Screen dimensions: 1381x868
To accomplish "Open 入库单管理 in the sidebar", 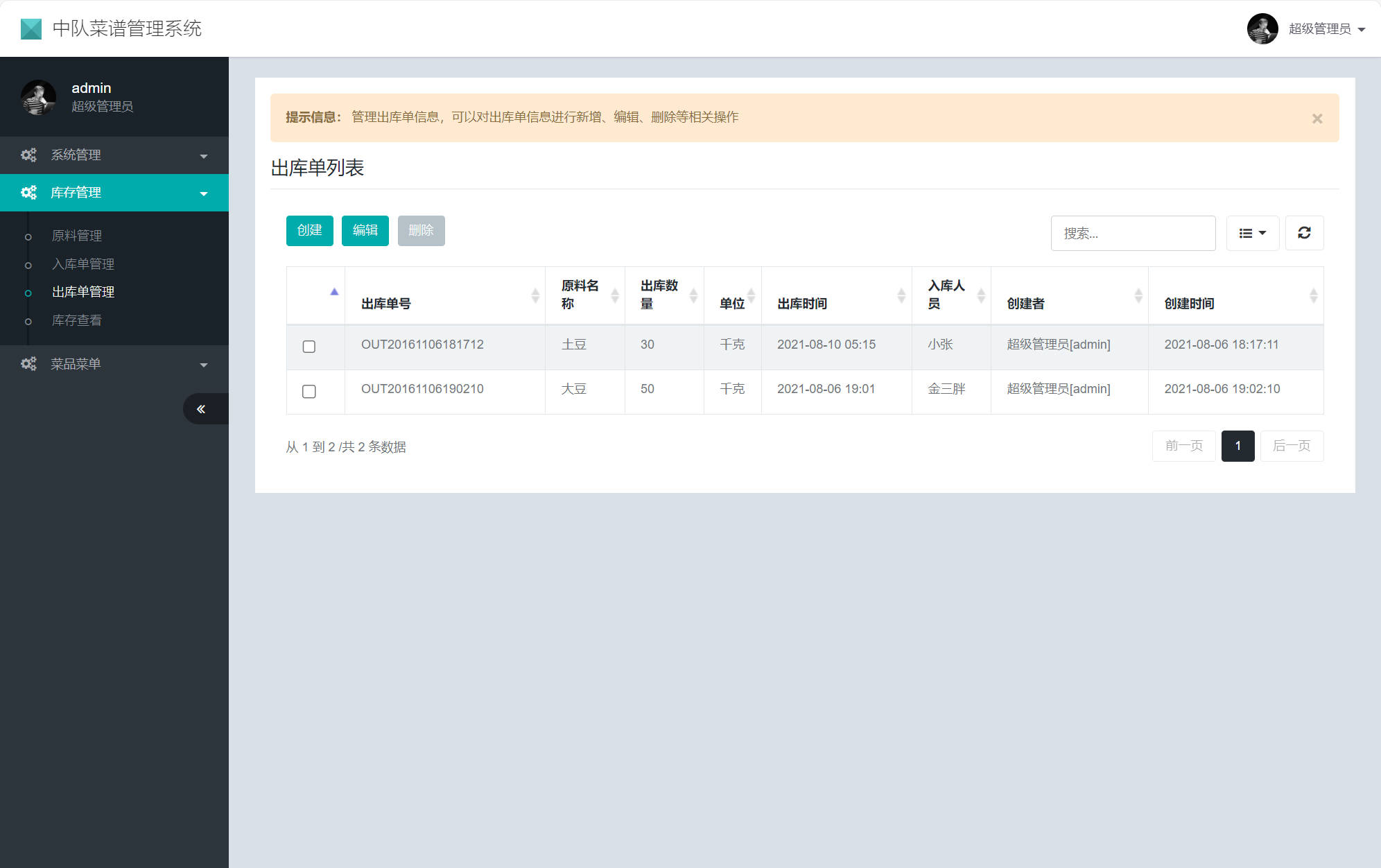I will 82,263.
